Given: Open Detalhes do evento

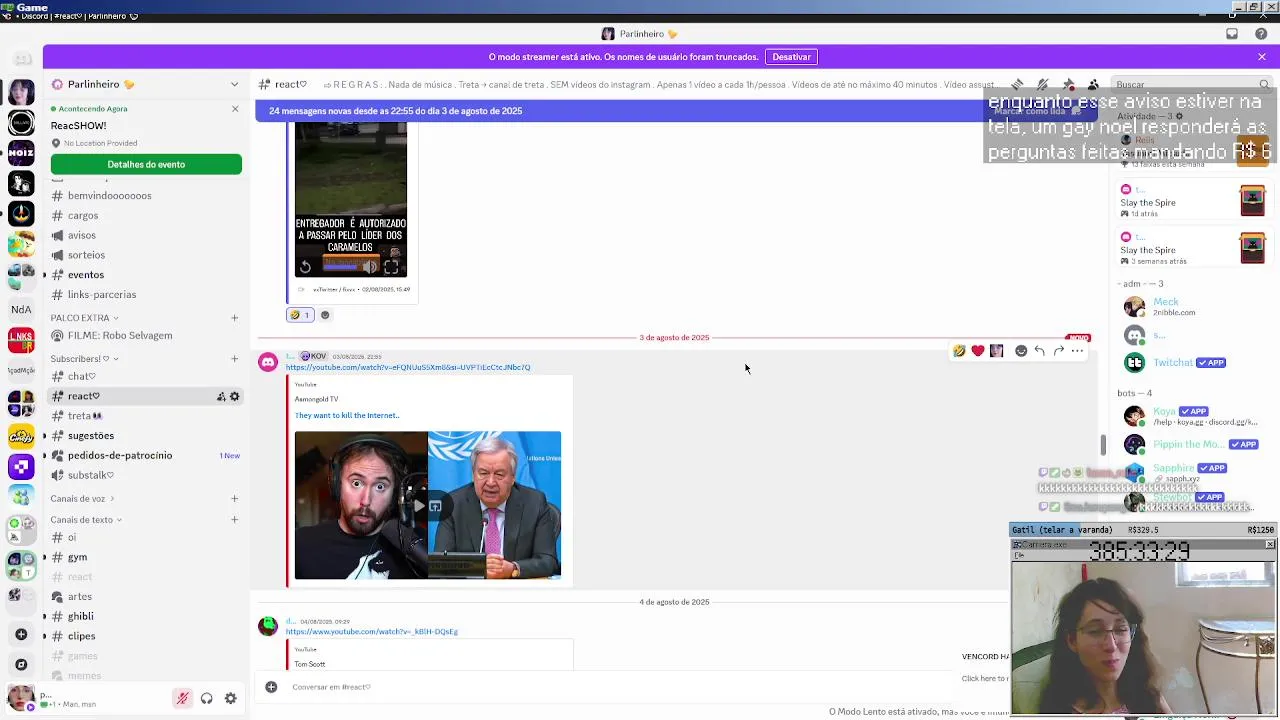Looking at the screenshot, I should coord(146,164).
